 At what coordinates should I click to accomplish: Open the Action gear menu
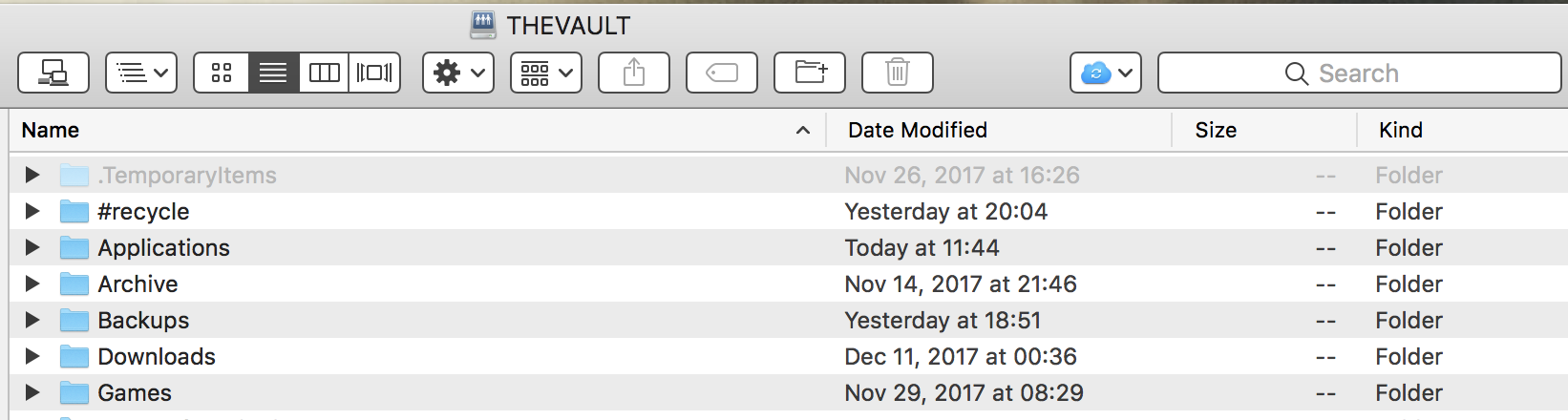tap(458, 73)
